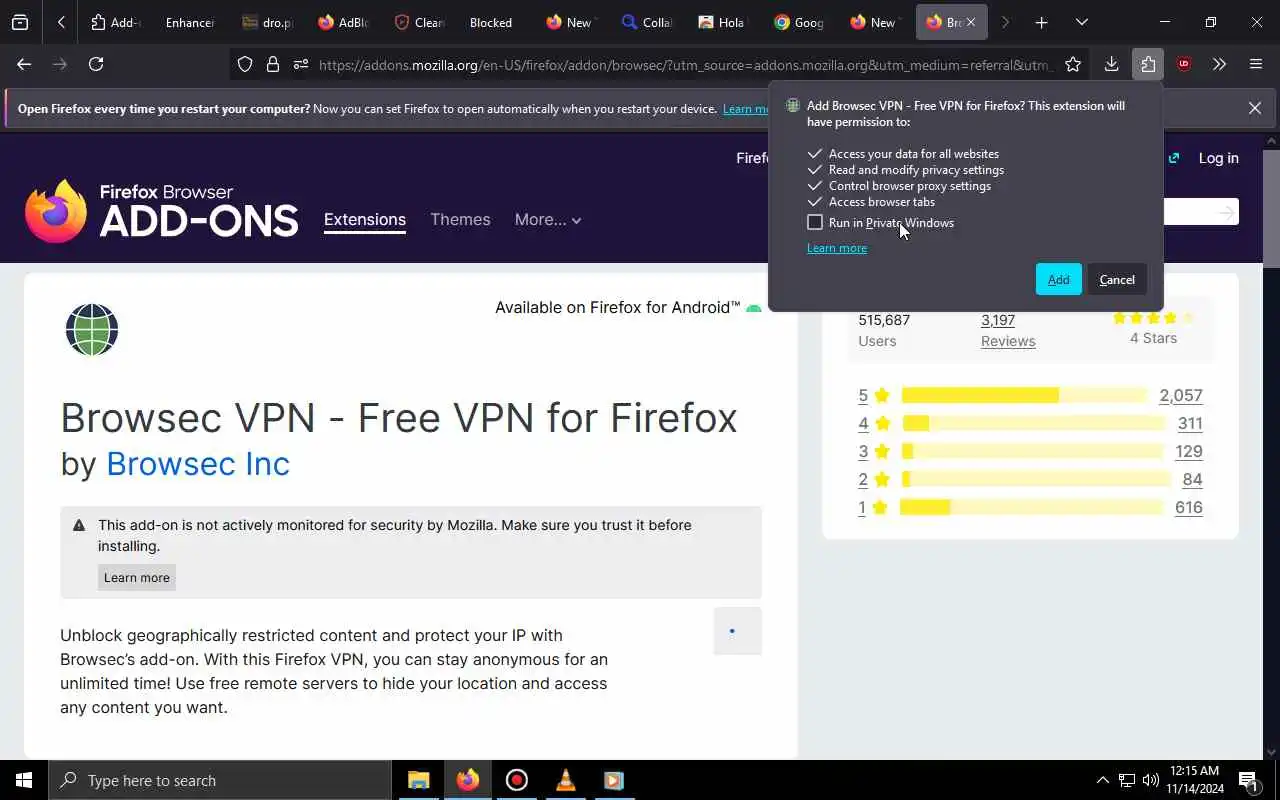Click the Browsec globe extension icon
Viewport: 1280px width, 800px height.
tap(92, 329)
